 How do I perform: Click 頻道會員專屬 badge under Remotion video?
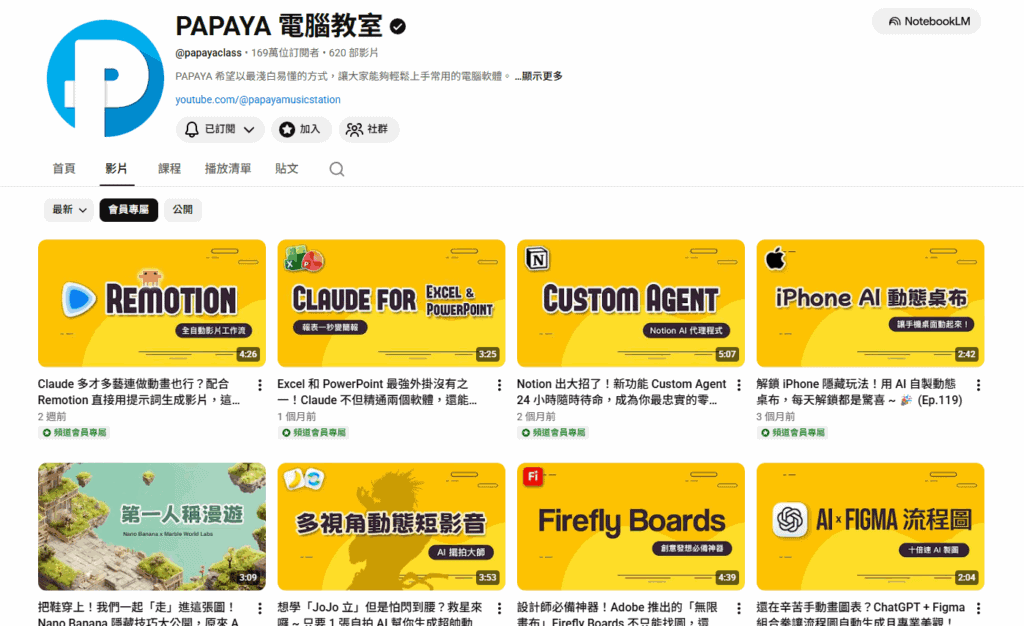[x=74, y=432]
